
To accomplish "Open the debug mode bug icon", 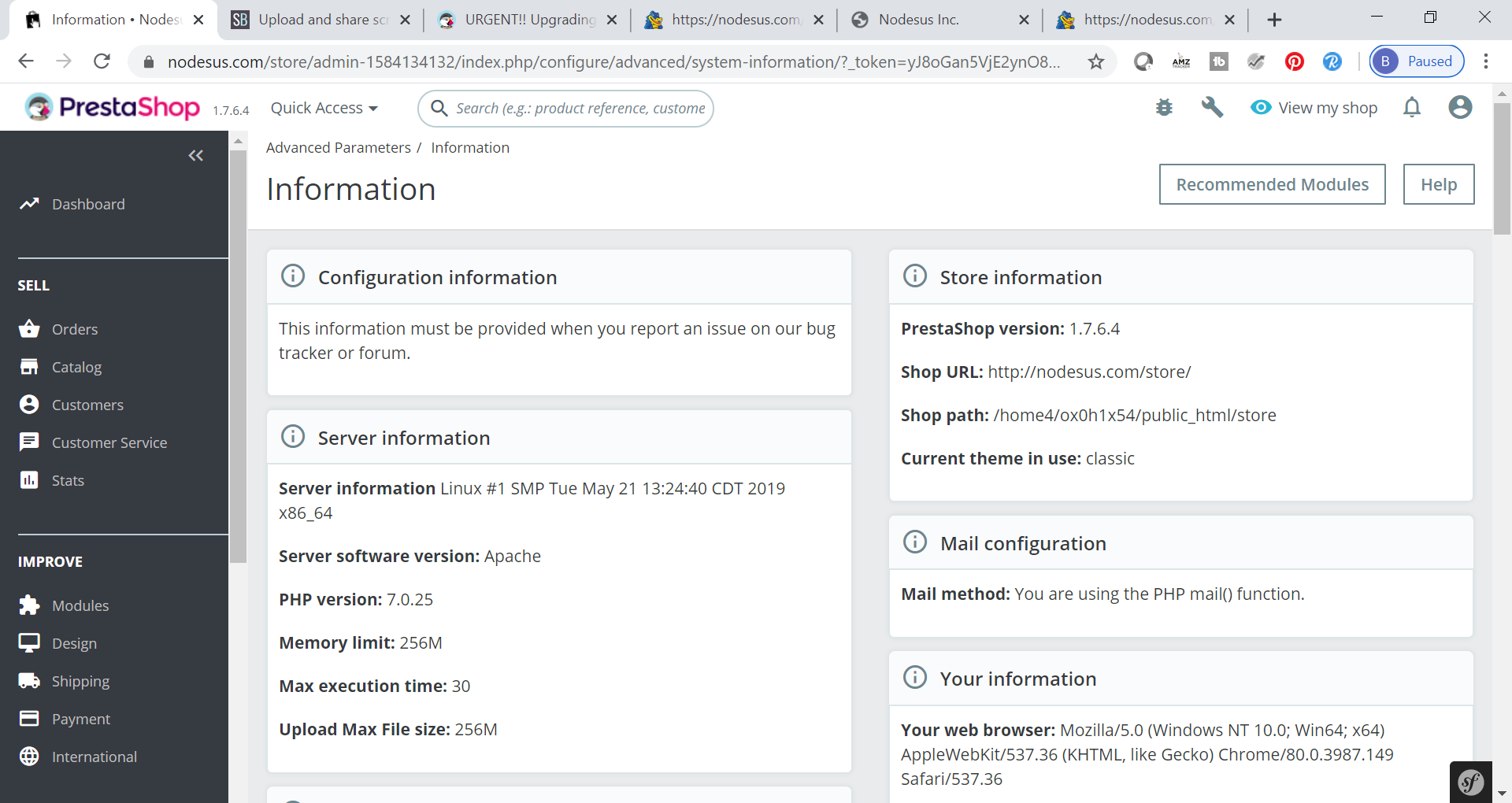I will coord(1164,108).
